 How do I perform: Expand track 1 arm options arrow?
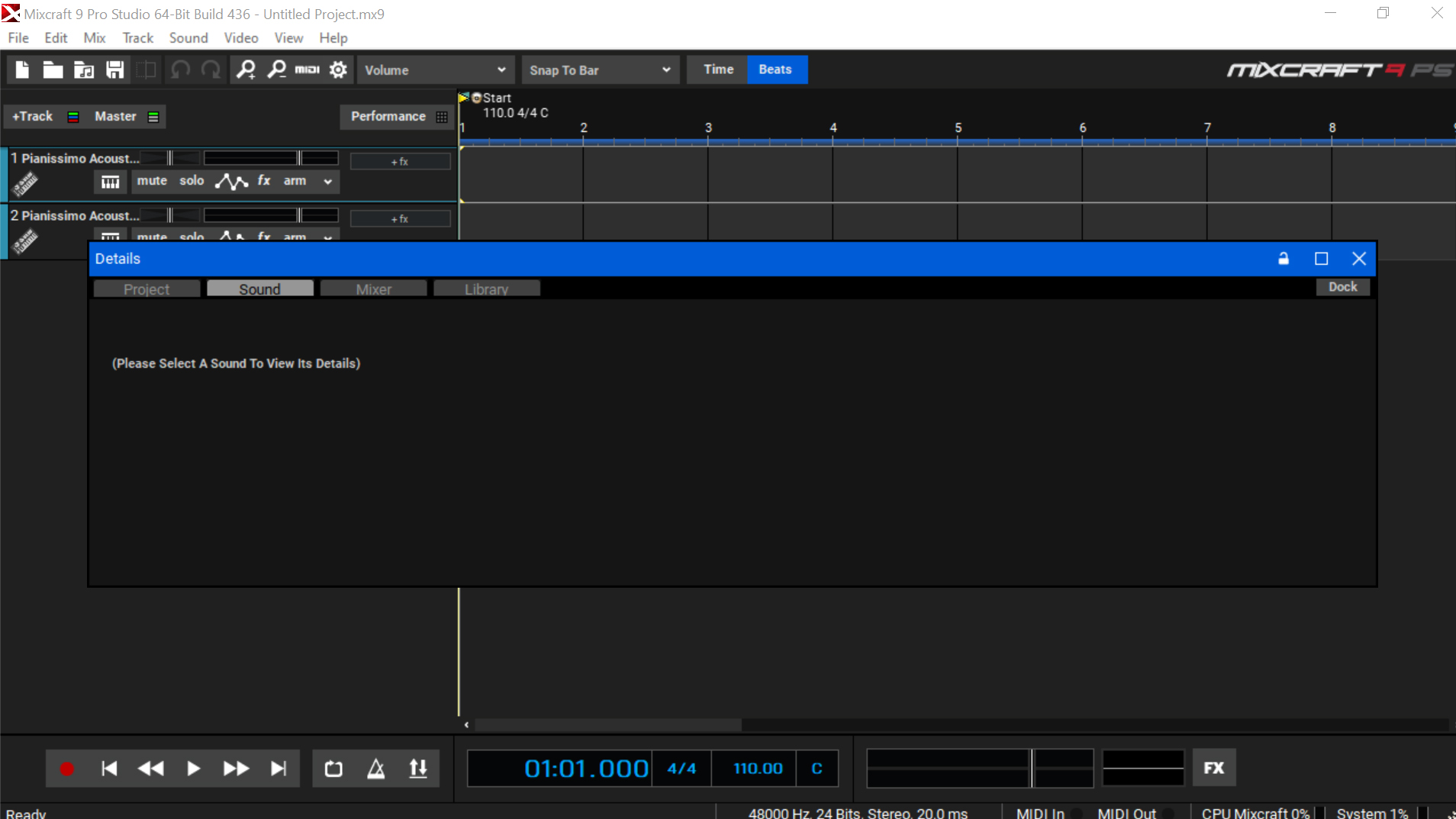pyautogui.click(x=328, y=182)
